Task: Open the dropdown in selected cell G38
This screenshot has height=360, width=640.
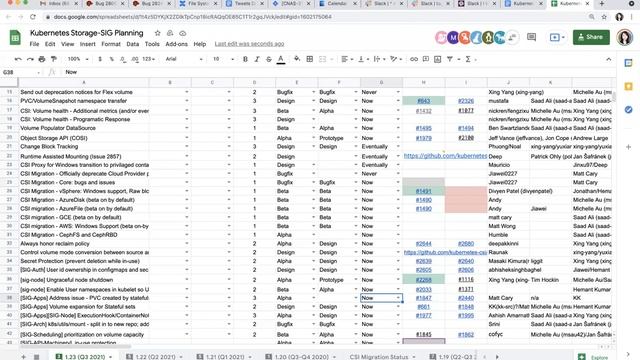Action: [x=398, y=298]
